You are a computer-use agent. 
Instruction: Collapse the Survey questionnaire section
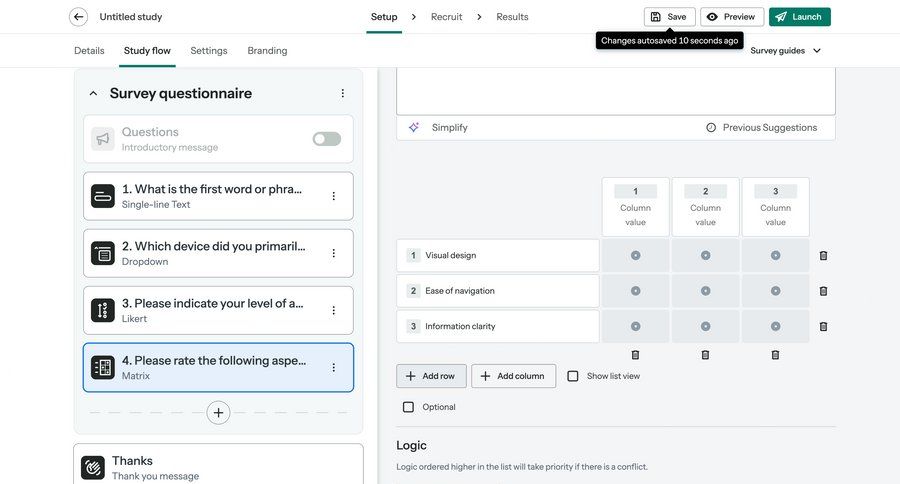click(93, 93)
